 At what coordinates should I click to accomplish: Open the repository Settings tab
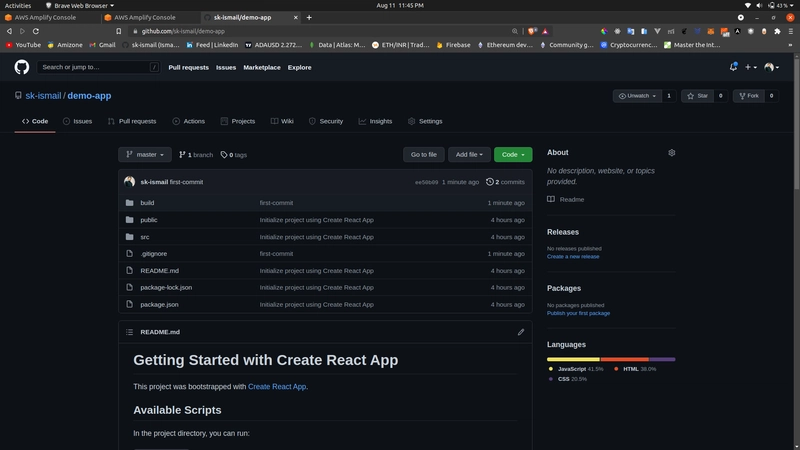[425, 121]
